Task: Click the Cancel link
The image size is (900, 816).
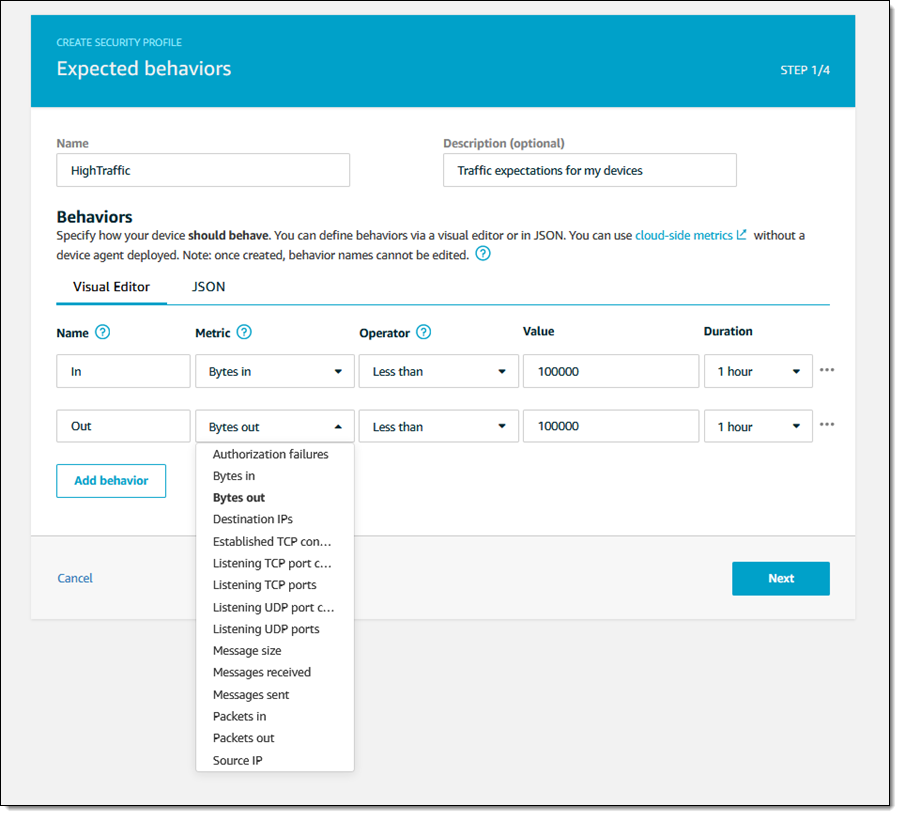Action: (x=75, y=578)
